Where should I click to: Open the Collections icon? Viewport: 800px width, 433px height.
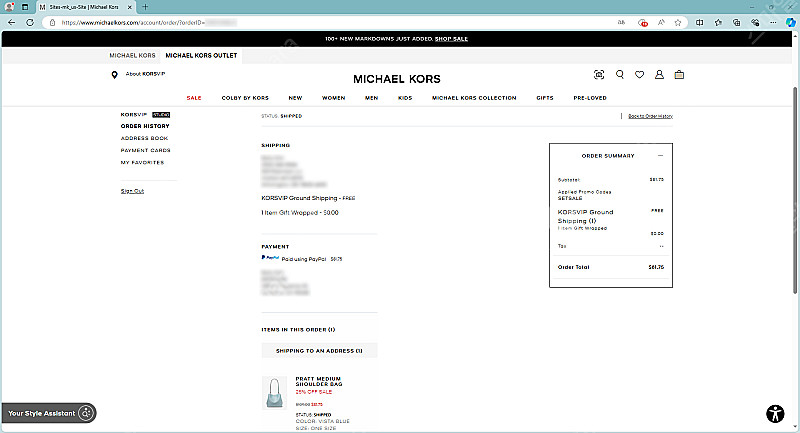click(736, 22)
